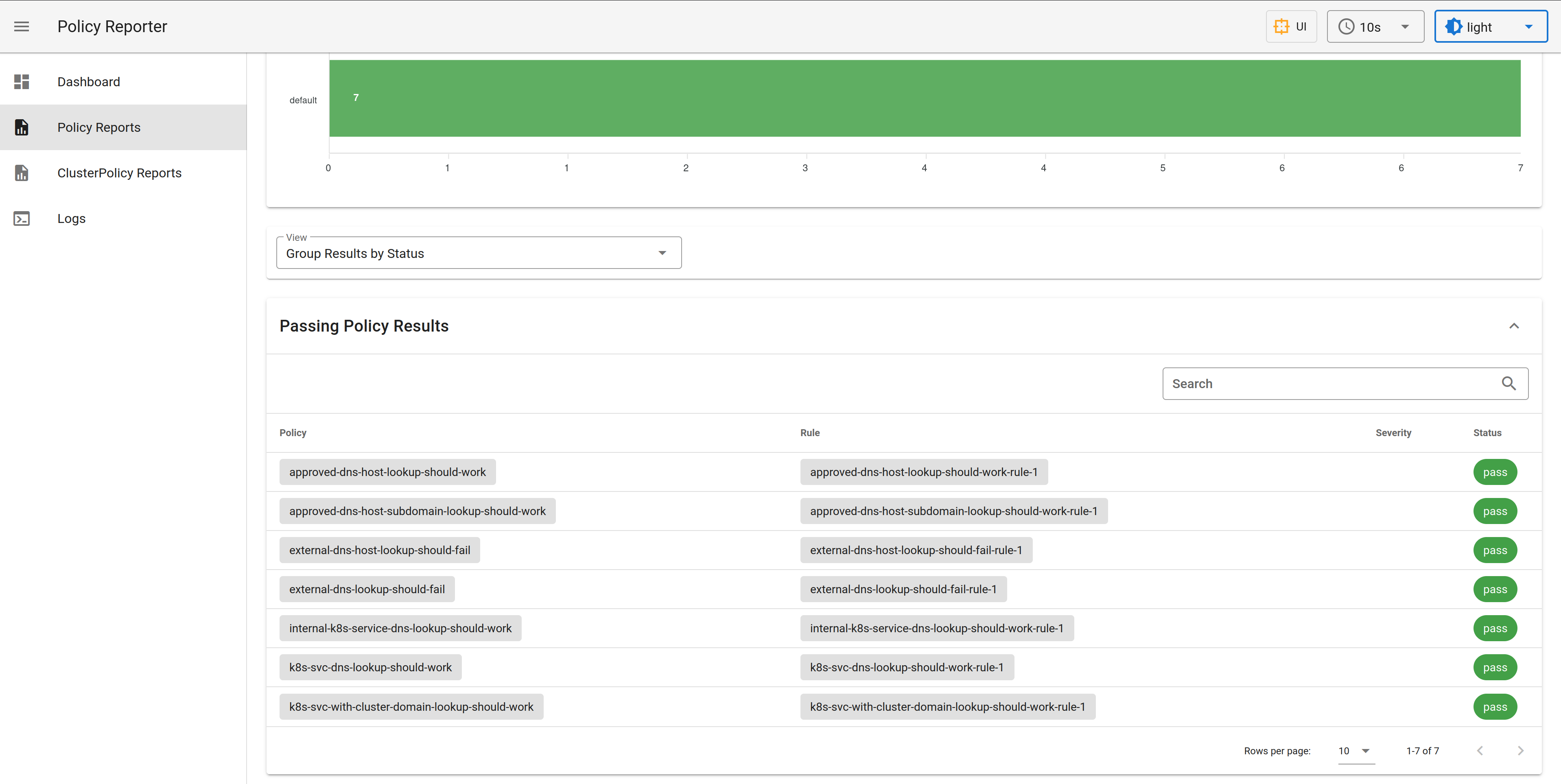This screenshot has height=784, width=1561.
Task: Click the green default namespace bar
Action: tap(924, 98)
